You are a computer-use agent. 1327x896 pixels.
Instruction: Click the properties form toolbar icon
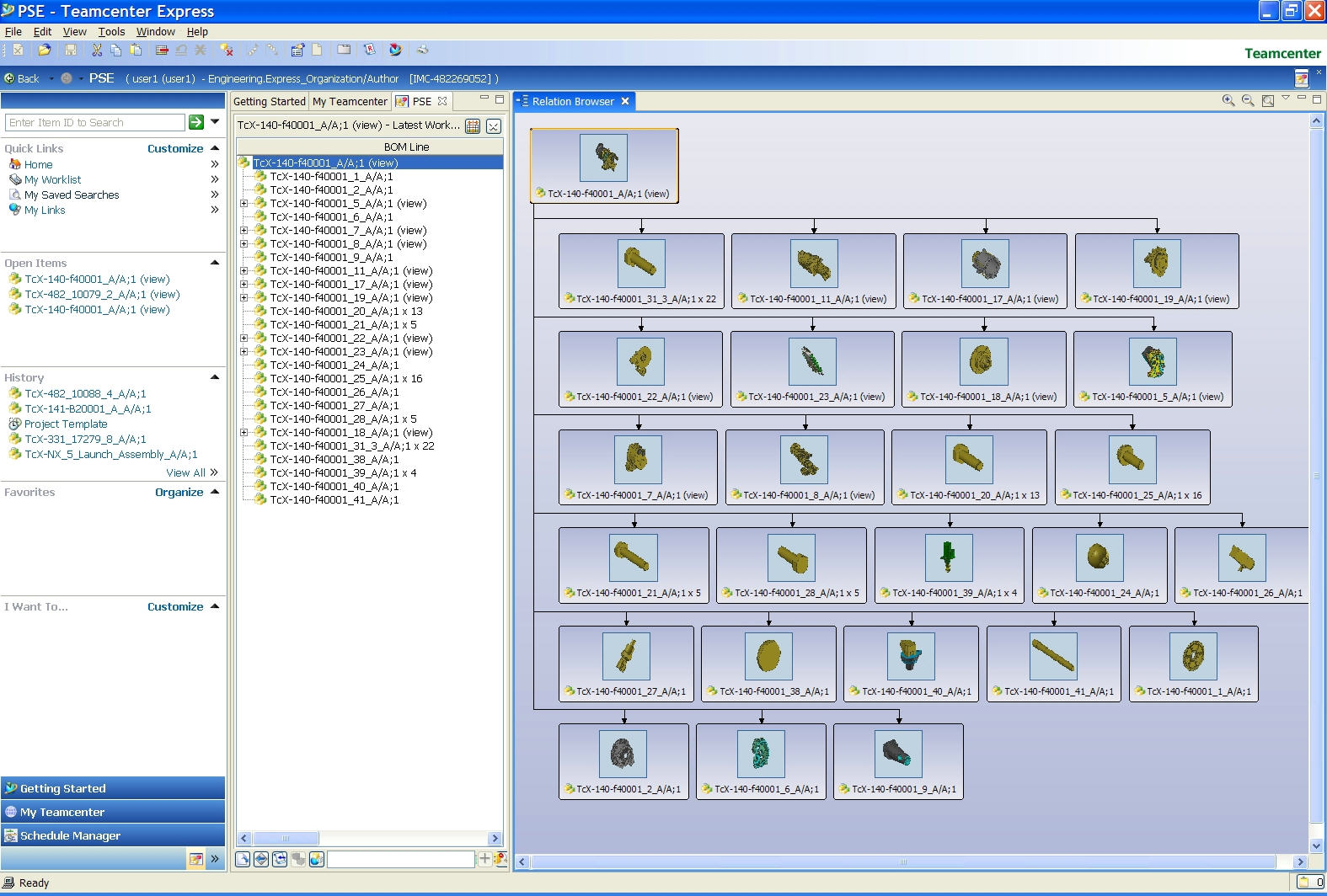click(x=297, y=51)
